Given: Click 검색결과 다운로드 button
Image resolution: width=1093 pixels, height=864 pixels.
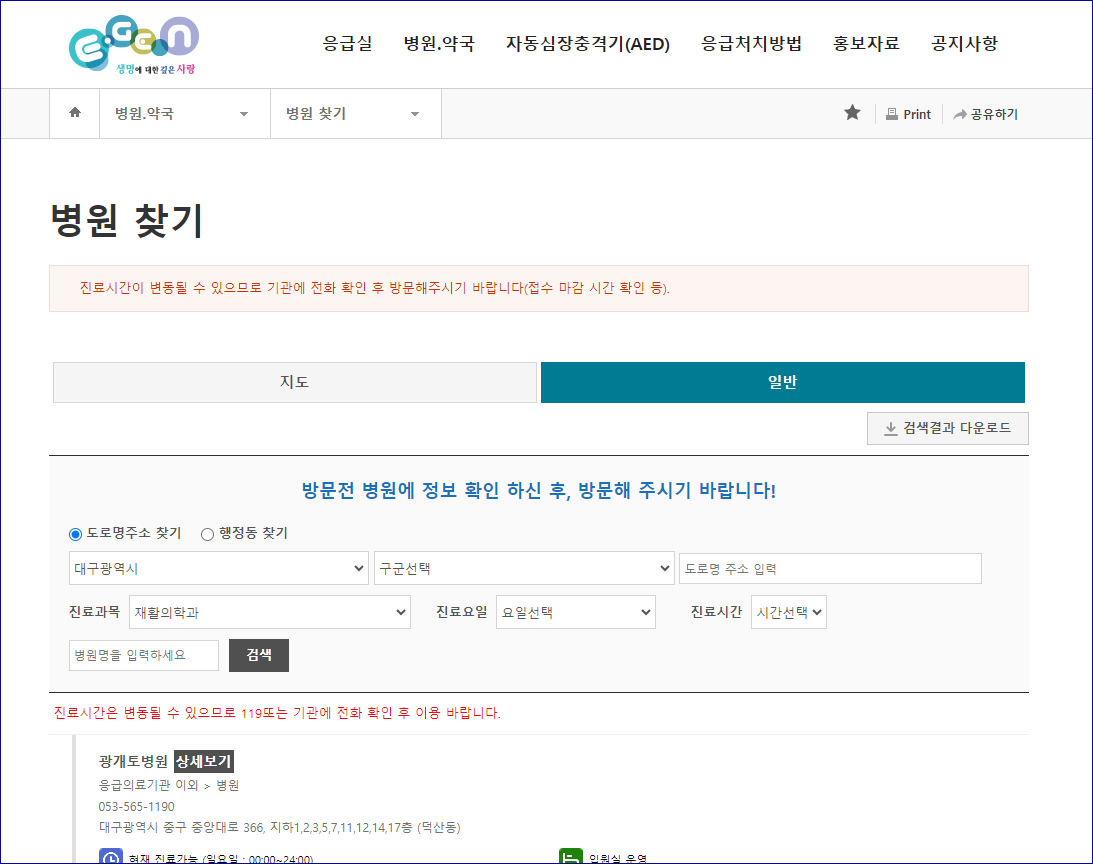Looking at the screenshot, I should (948, 428).
